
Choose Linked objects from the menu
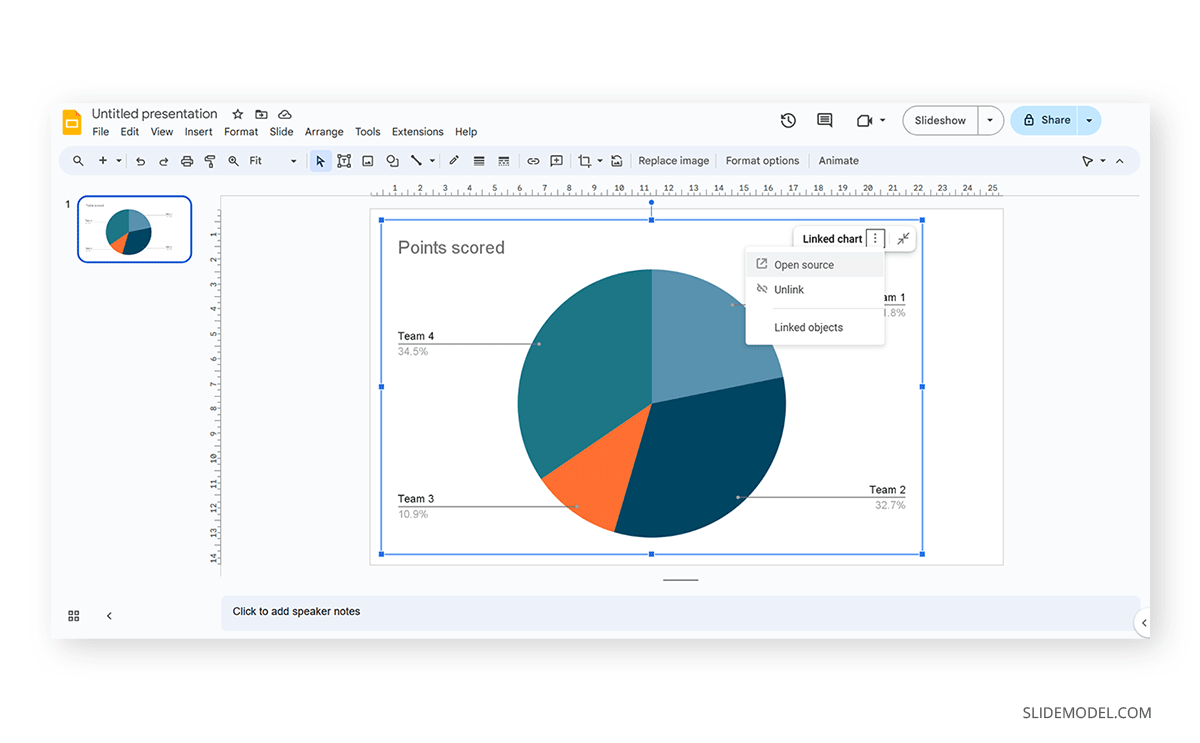click(x=815, y=328)
